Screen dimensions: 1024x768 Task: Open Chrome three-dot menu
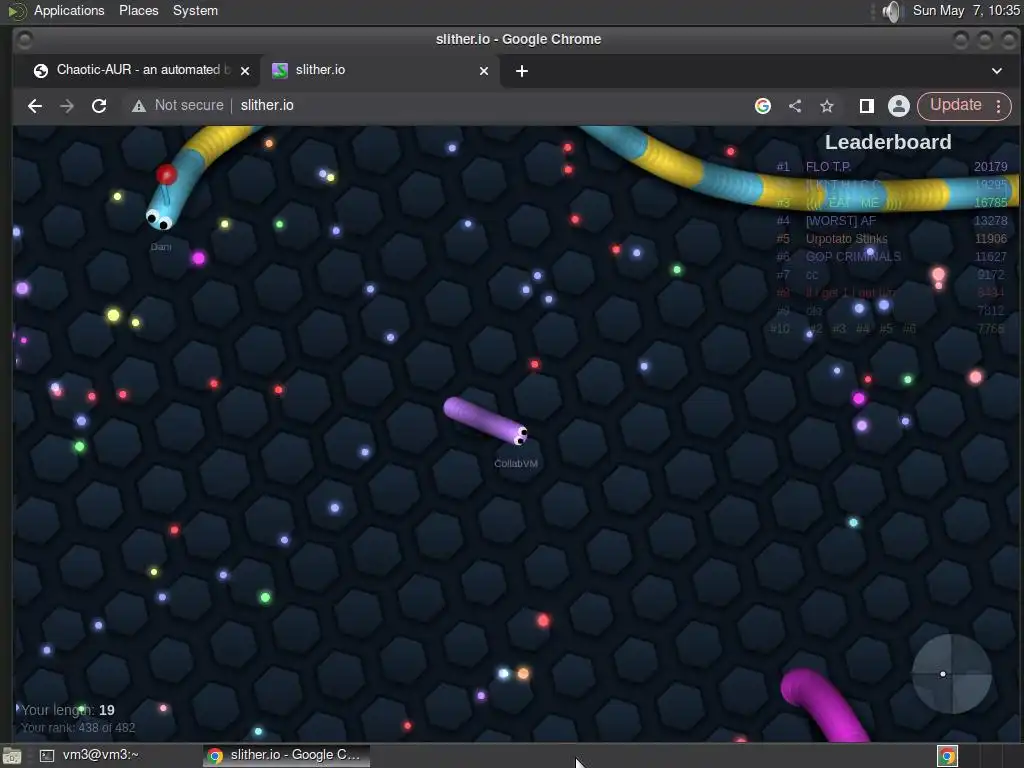coord(999,106)
